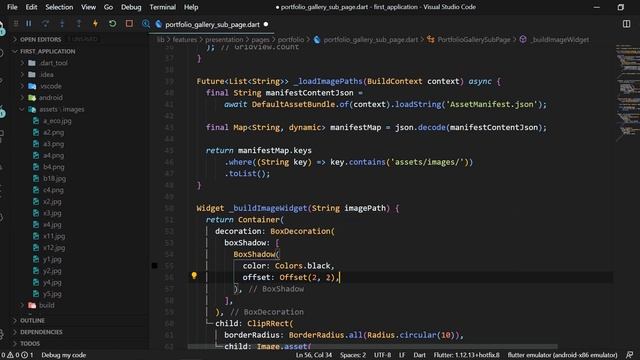Split the editor to the right
The height and width of the screenshot is (360, 640).
(627, 24)
